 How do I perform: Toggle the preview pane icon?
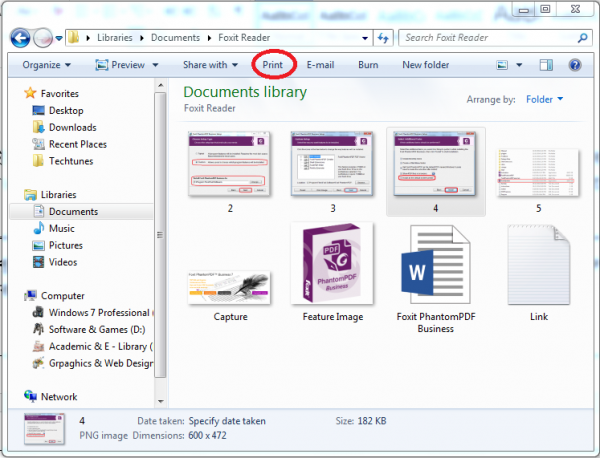point(546,65)
